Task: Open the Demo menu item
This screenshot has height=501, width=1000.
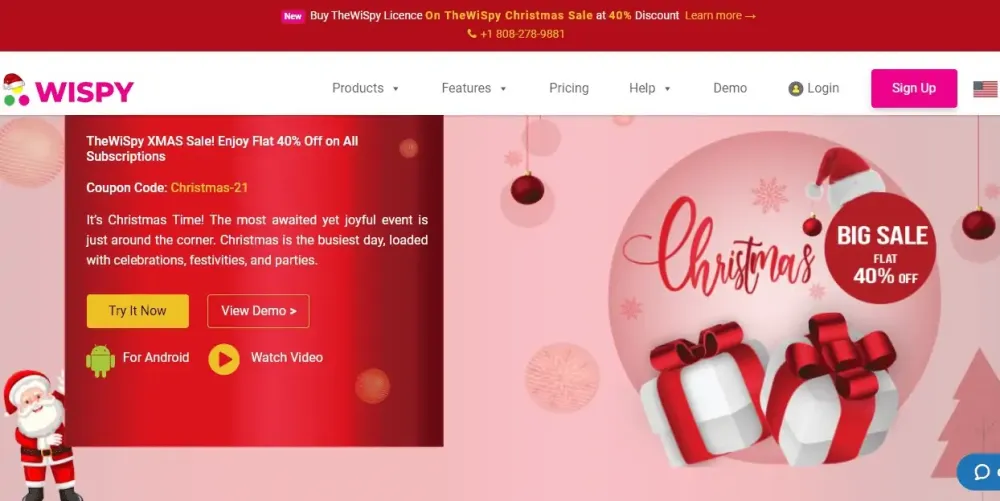Action: pyautogui.click(x=730, y=88)
